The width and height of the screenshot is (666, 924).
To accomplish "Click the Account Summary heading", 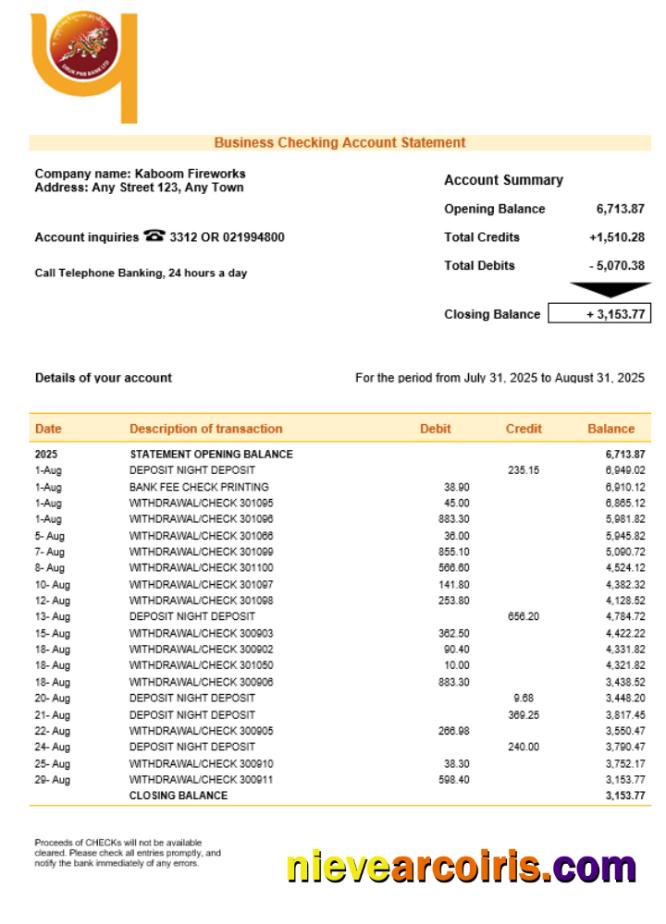I will click(x=503, y=180).
